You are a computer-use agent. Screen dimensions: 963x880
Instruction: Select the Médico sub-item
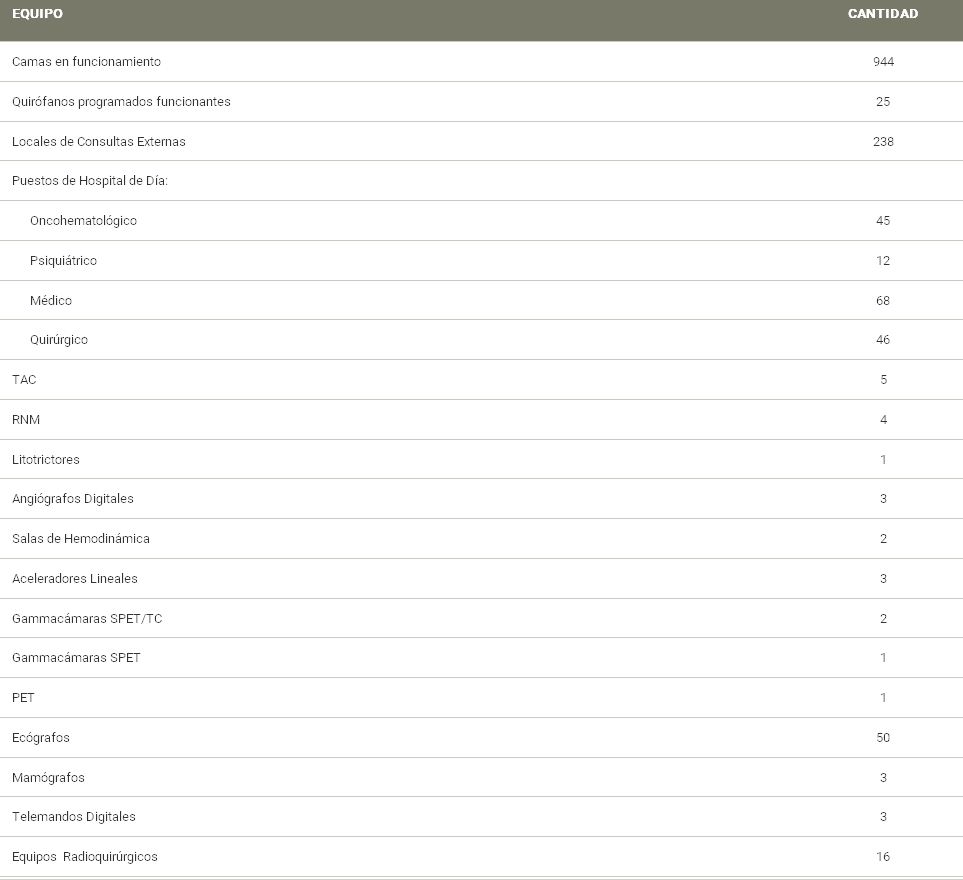[51, 301]
